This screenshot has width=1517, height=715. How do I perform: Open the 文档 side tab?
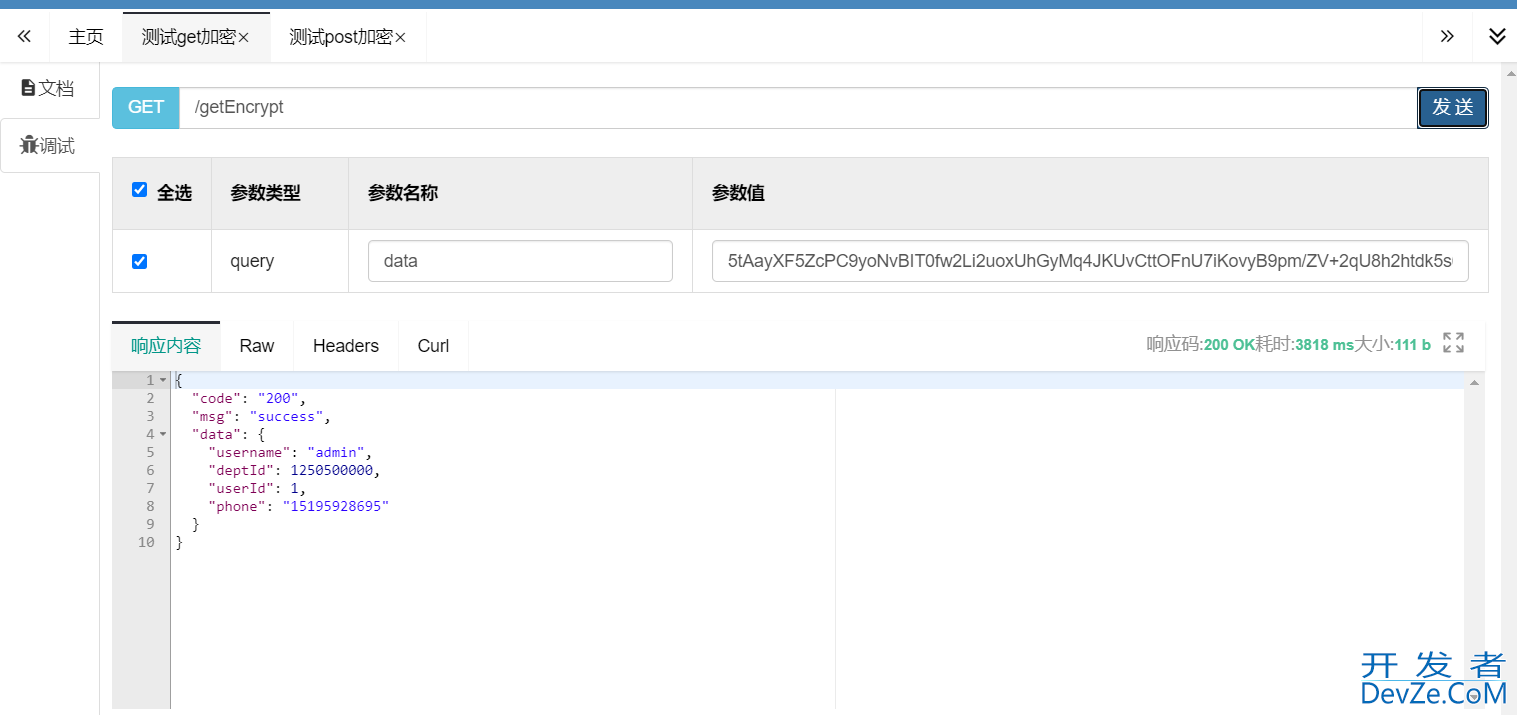coord(49,88)
